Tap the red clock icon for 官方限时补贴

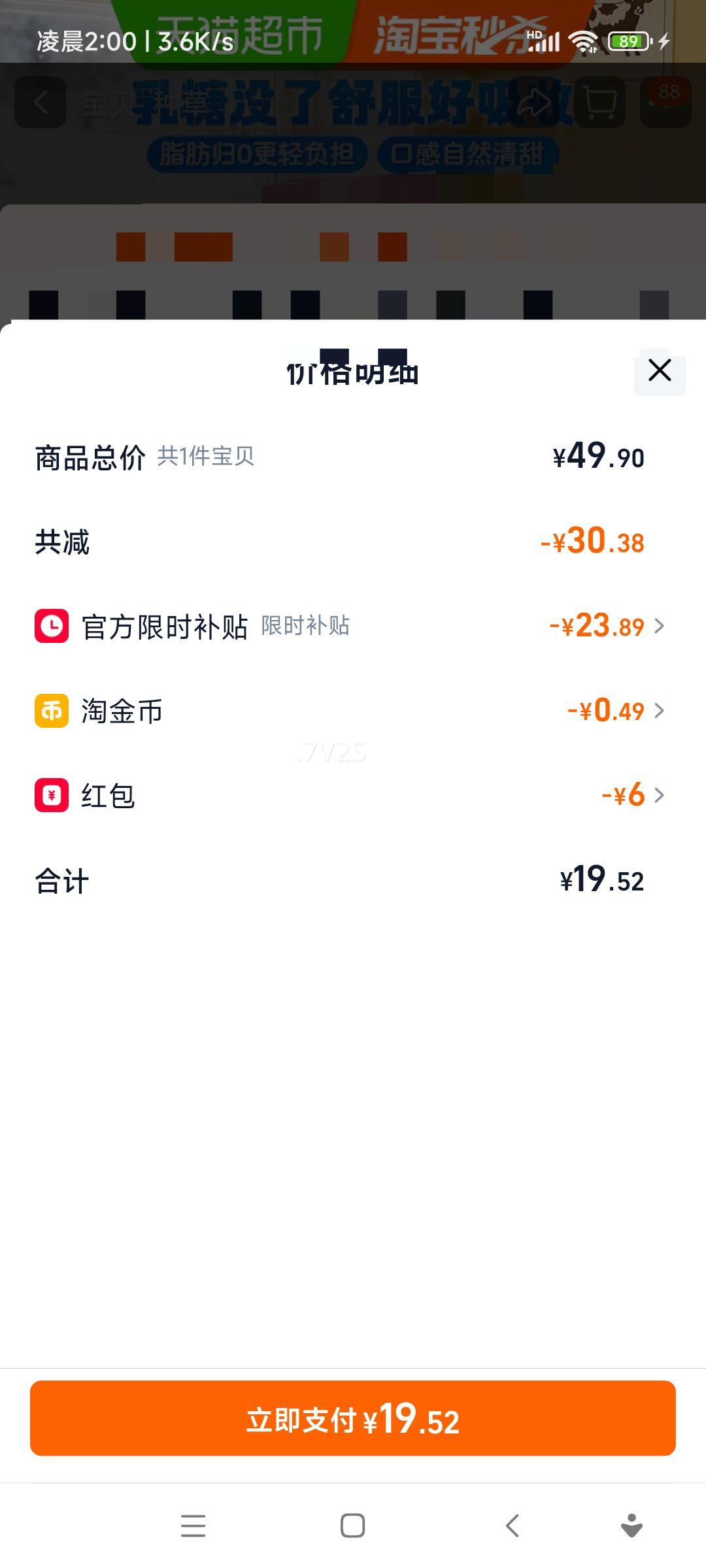52,626
